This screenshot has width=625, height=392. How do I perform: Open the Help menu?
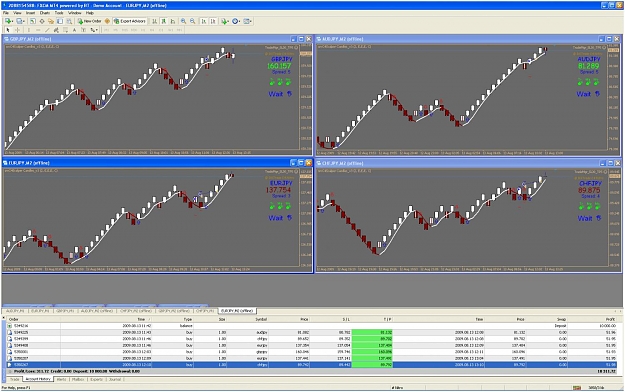tap(90, 13)
